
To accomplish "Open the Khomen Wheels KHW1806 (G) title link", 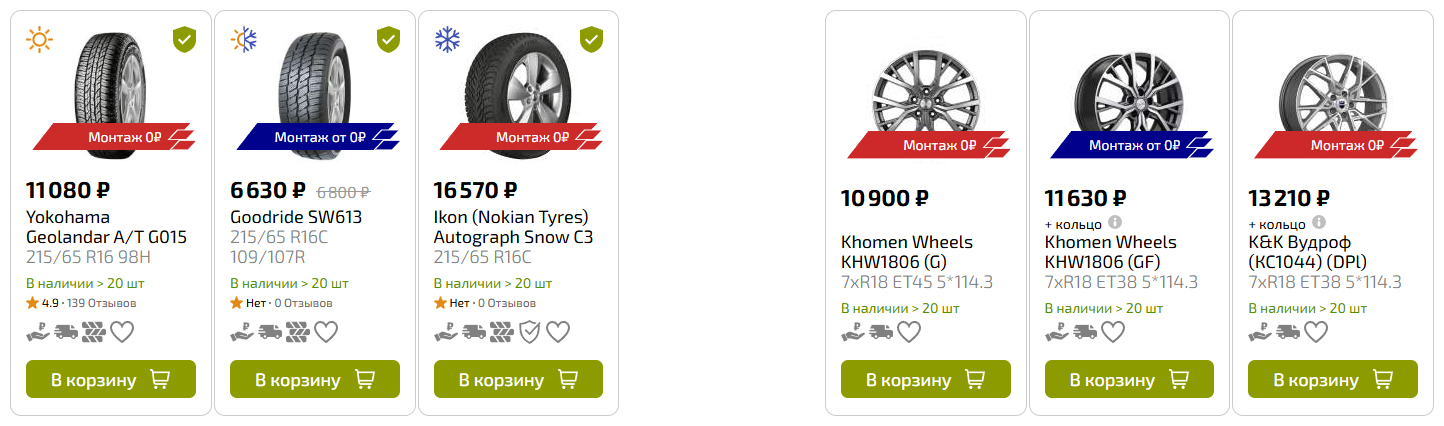I will [906, 252].
